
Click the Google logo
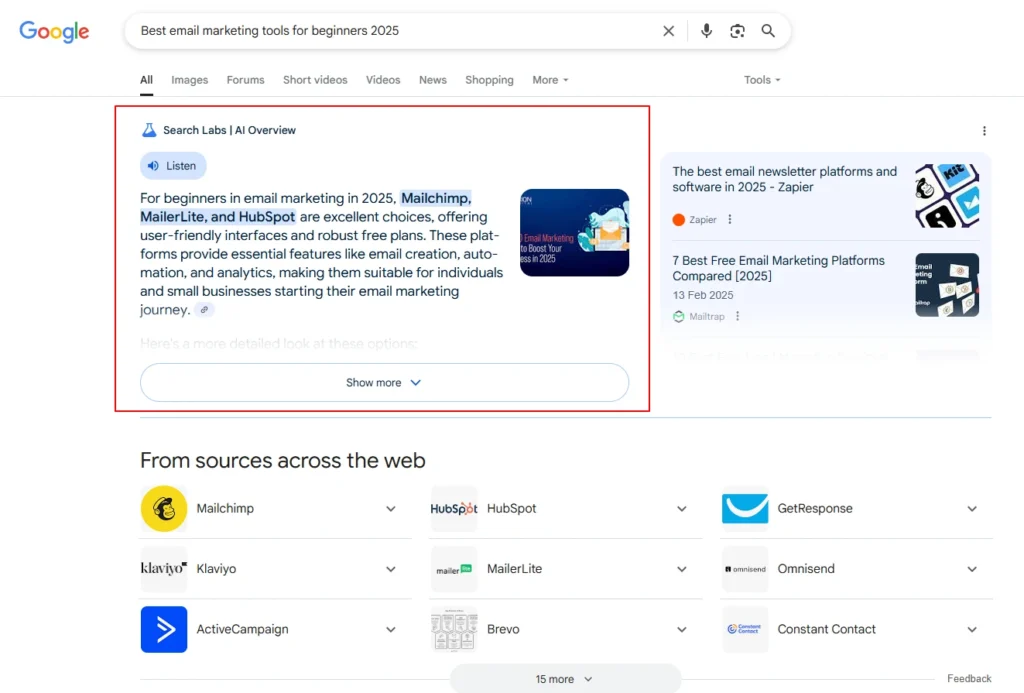tap(54, 31)
